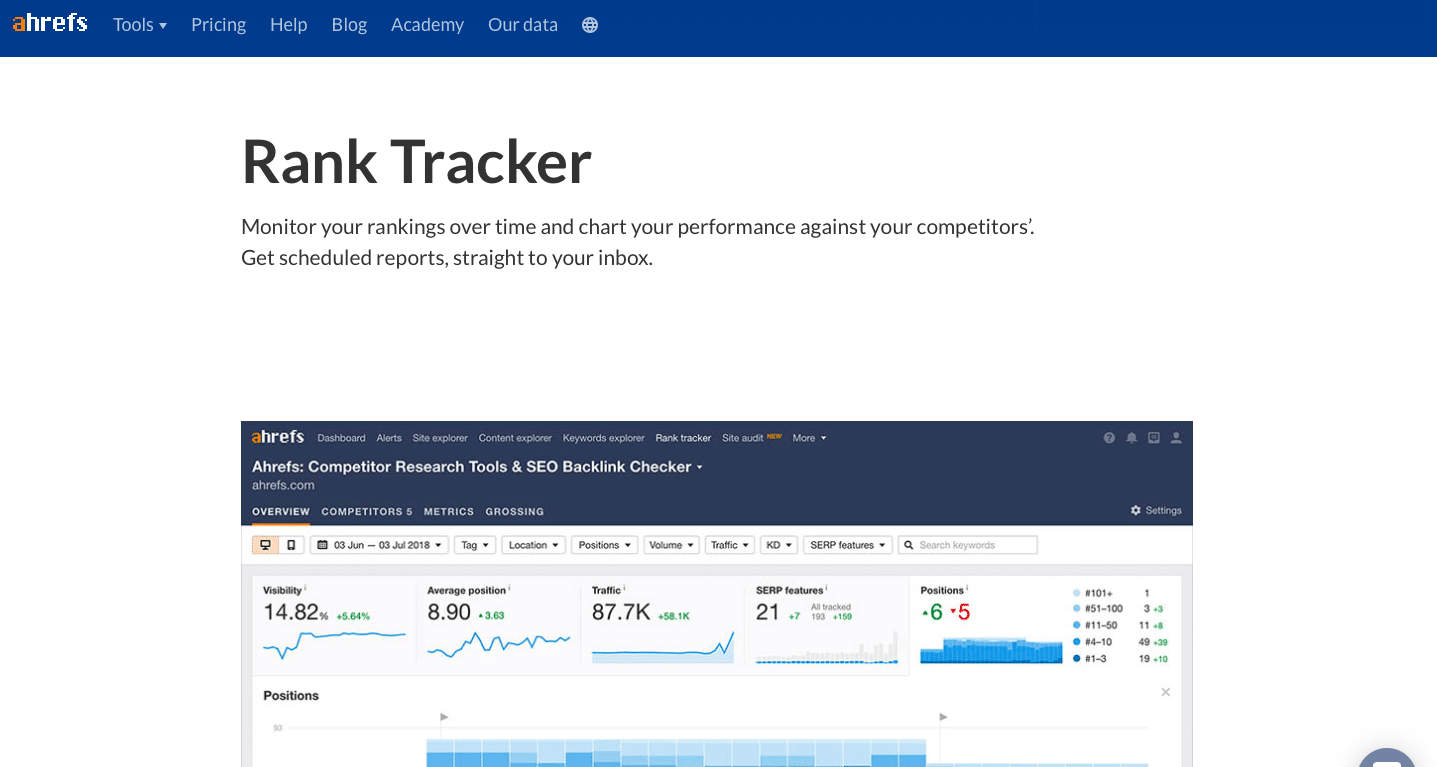Go to Site explorer
The height and width of the screenshot is (767, 1437).
point(440,438)
